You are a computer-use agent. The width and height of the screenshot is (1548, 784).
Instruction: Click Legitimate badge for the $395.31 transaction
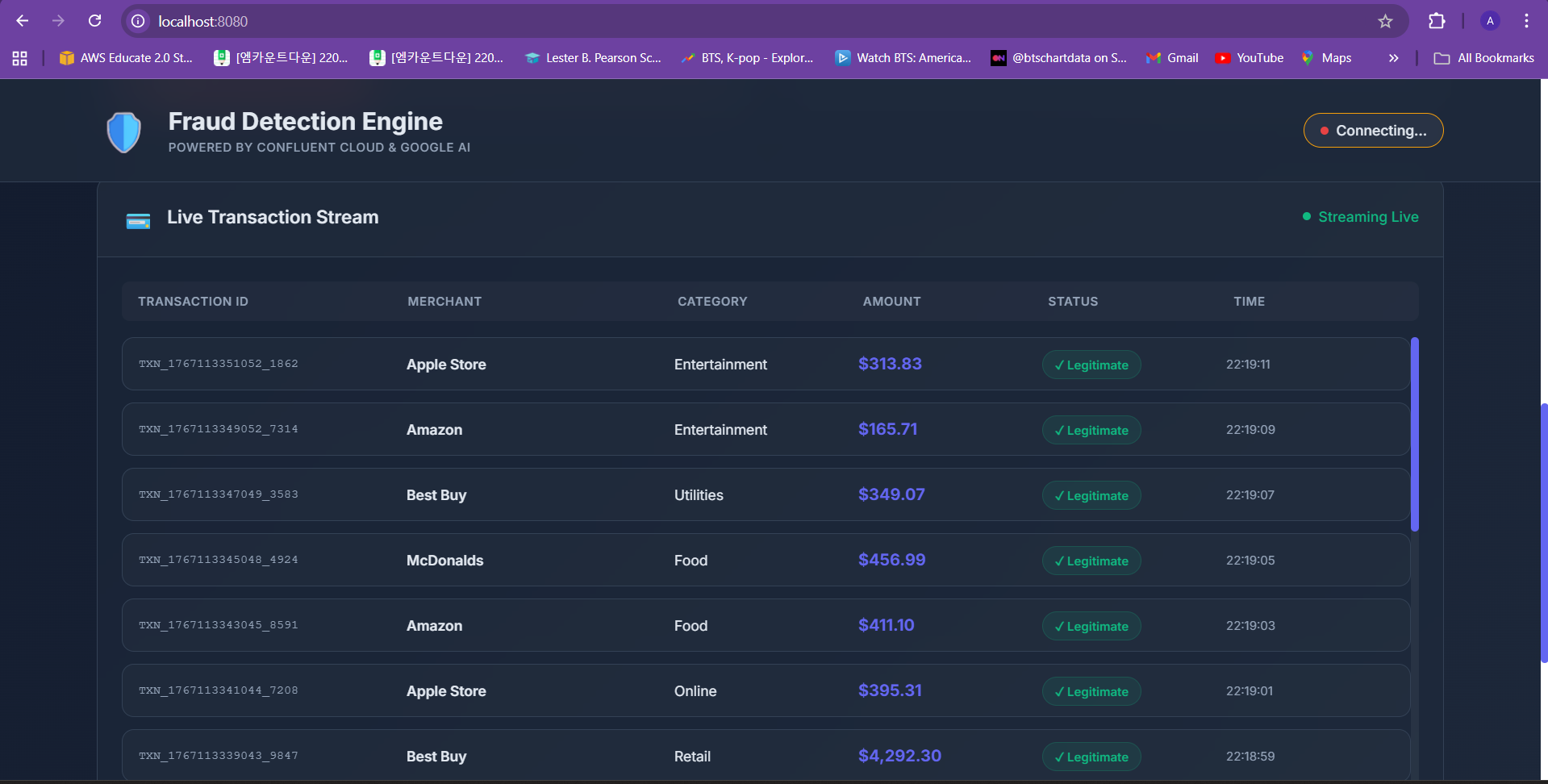pyautogui.click(x=1091, y=691)
